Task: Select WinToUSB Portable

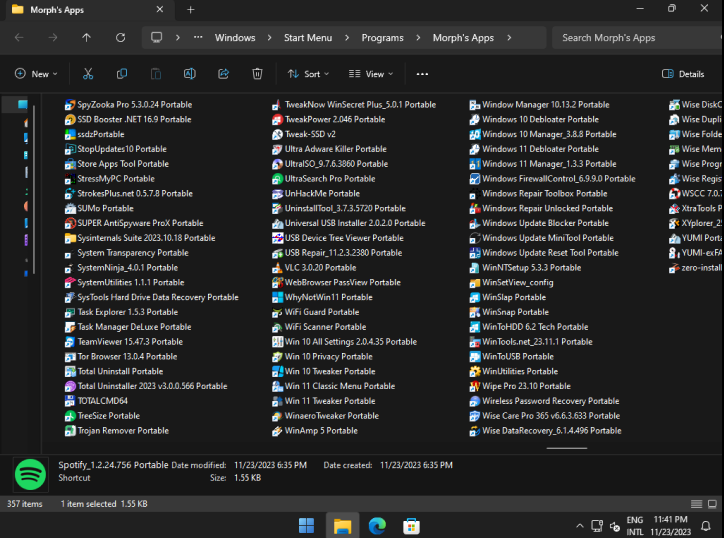Action: pyautogui.click(x=512, y=357)
